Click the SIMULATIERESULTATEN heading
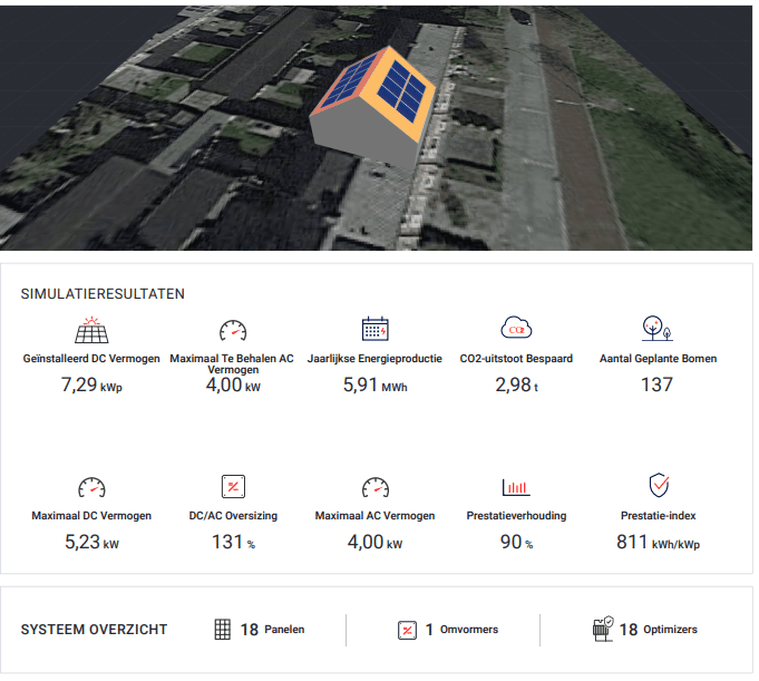This screenshot has width=759, height=681. click(103, 294)
